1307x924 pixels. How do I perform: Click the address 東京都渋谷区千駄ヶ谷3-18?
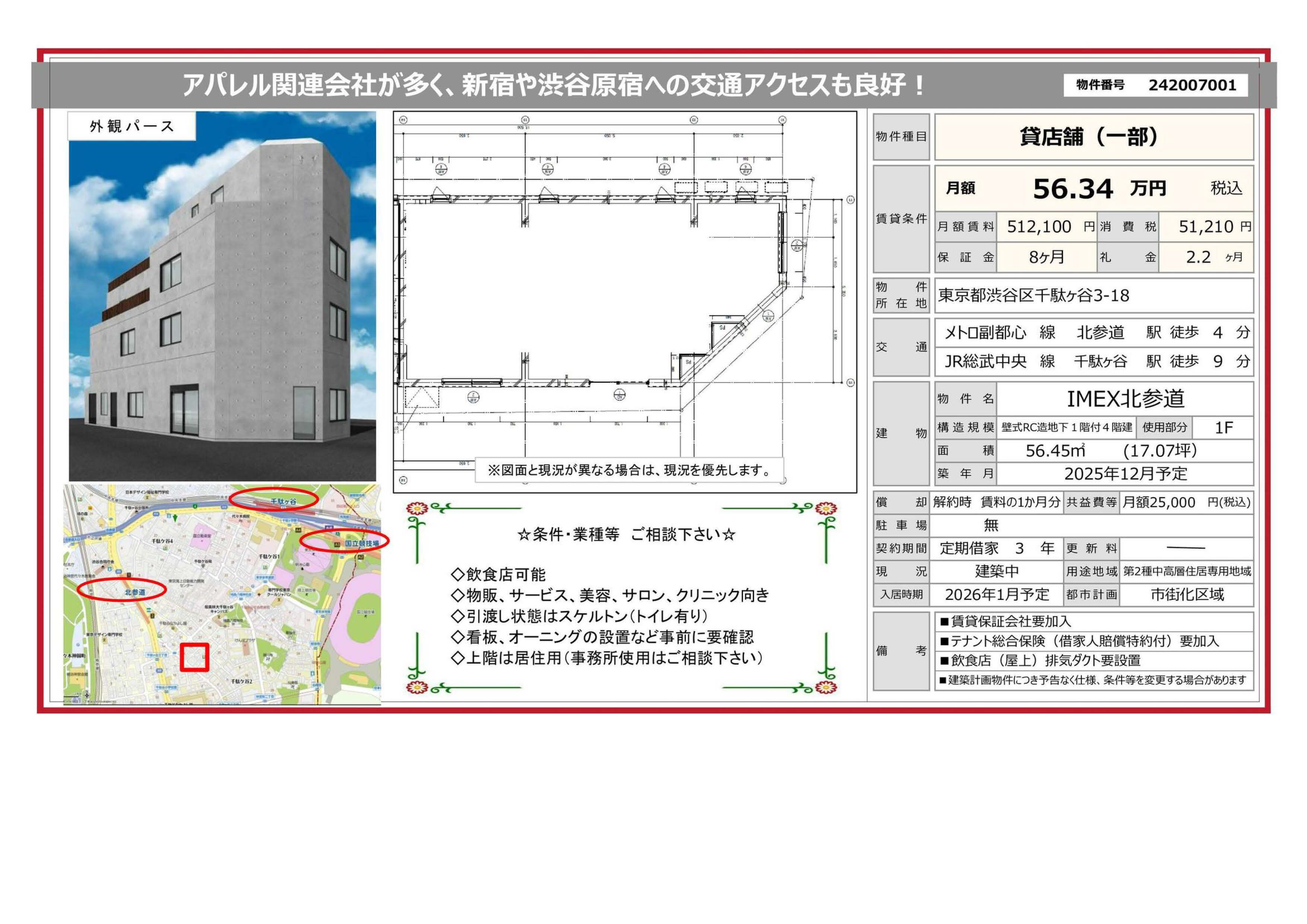(1033, 295)
